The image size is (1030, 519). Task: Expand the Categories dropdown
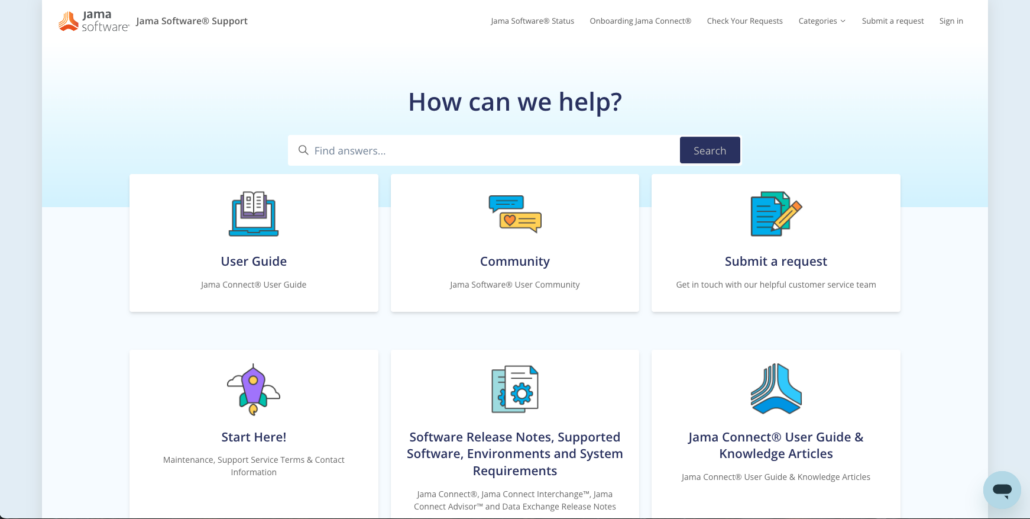click(x=822, y=21)
